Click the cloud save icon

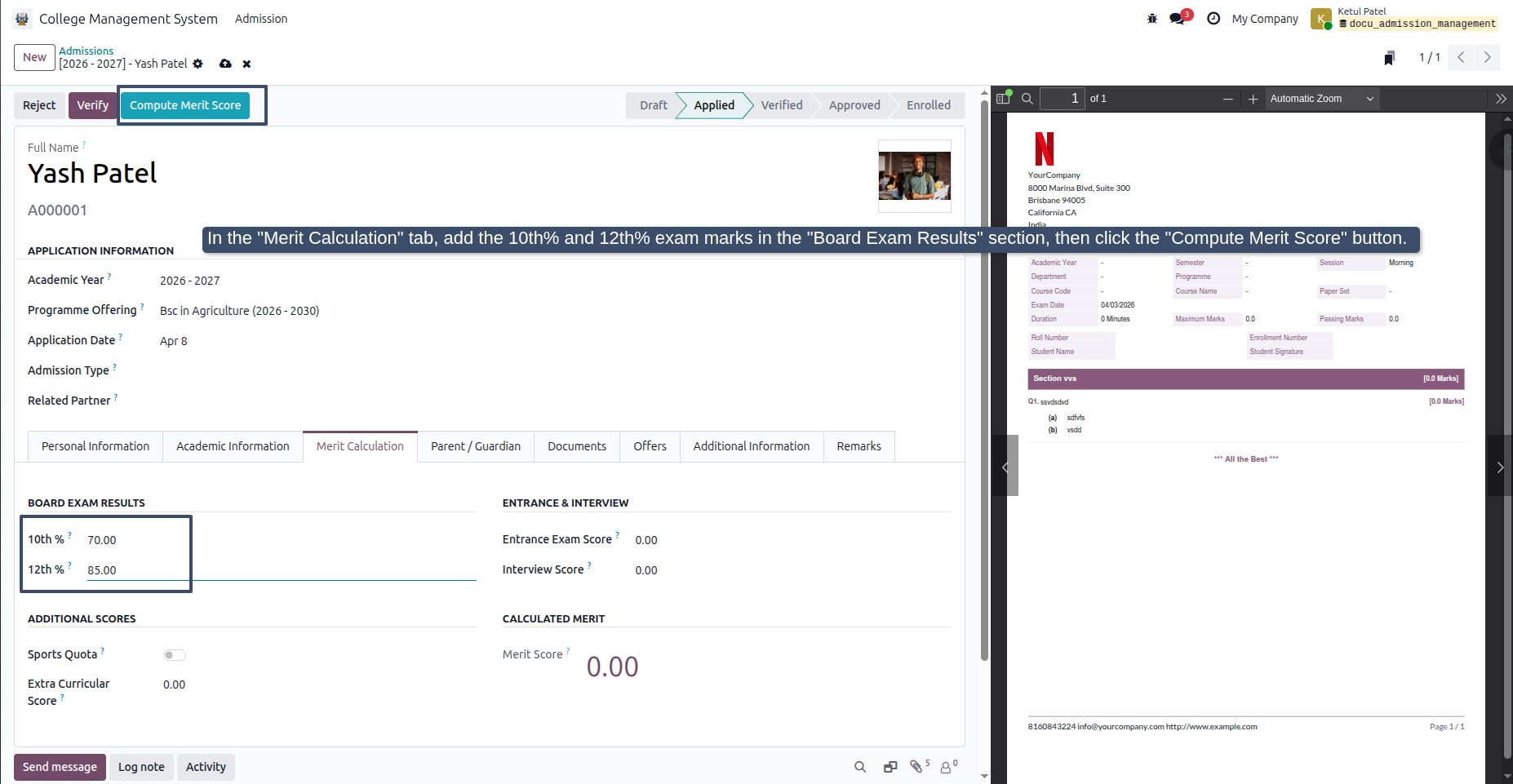tap(225, 64)
